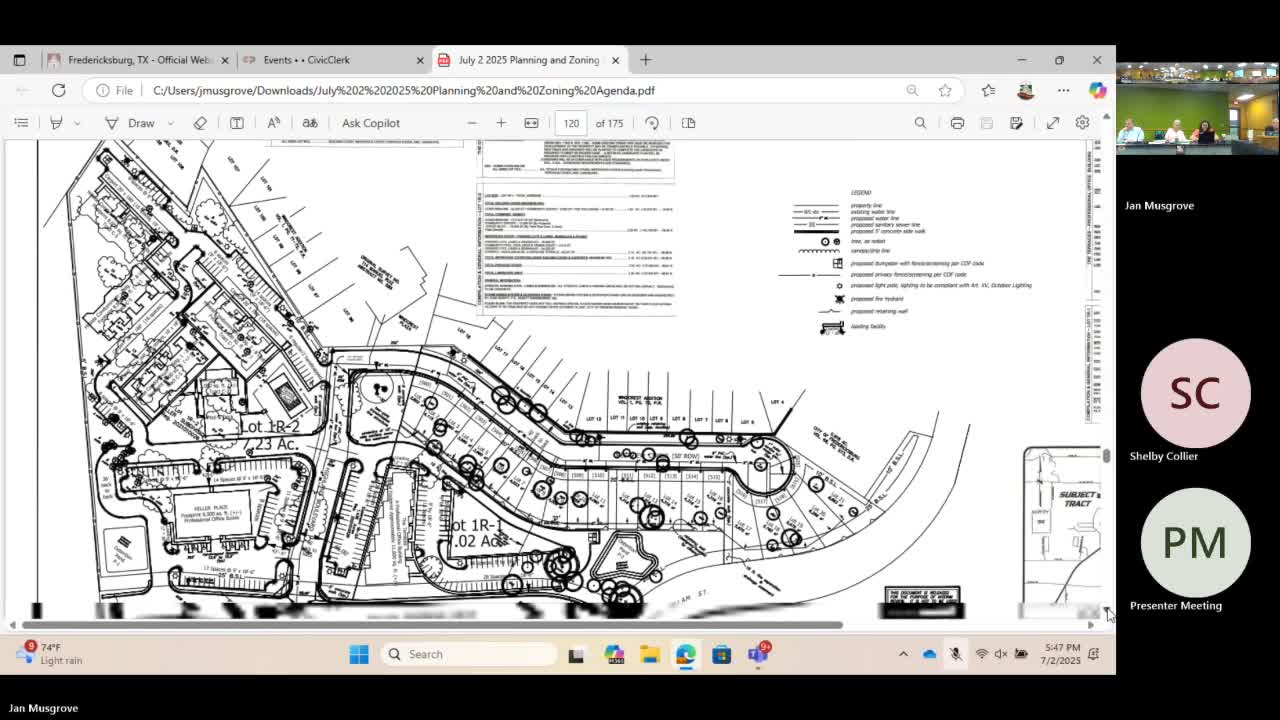Open the document contents panel
This screenshot has width=1280, height=720.
(x=21, y=122)
